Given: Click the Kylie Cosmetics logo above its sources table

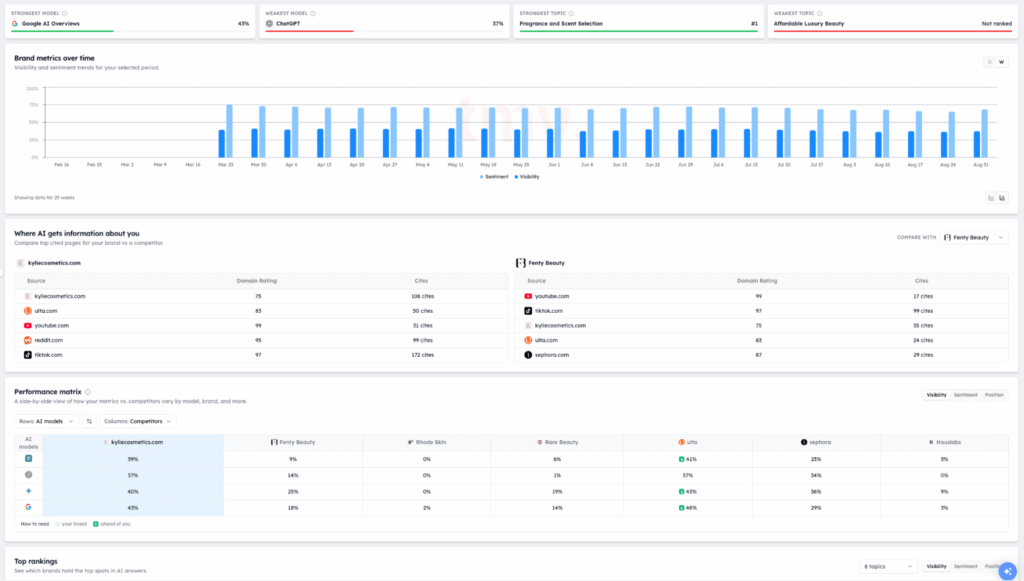Looking at the screenshot, I should point(20,263).
